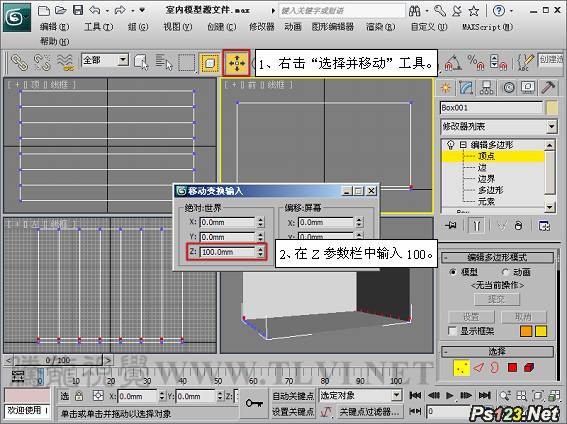Click the Select and Move tool
The height and width of the screenshot is (424, 567).
[236, 63]
